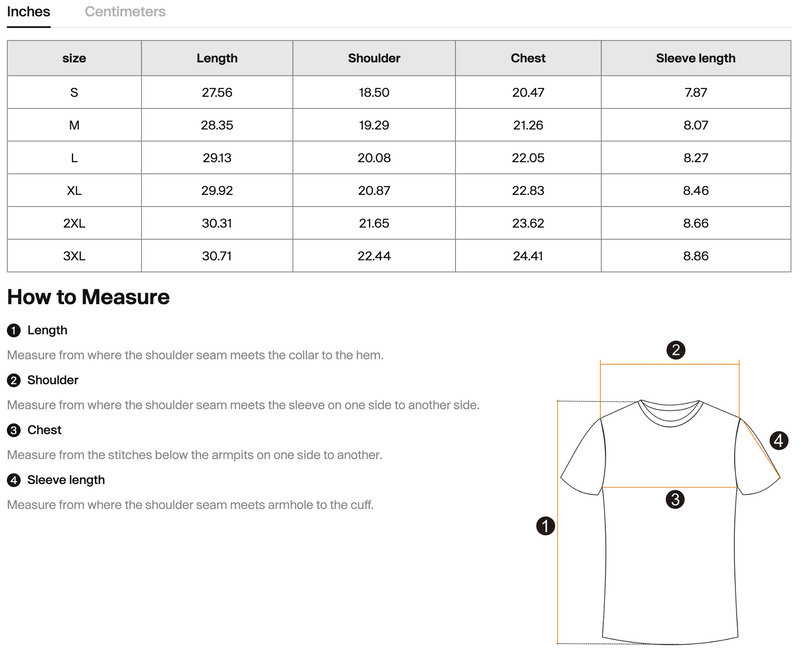Screen dimensions: 800x654
Task: Click the bullet 1 icon beside Length
Action: (x=14, y=331)
